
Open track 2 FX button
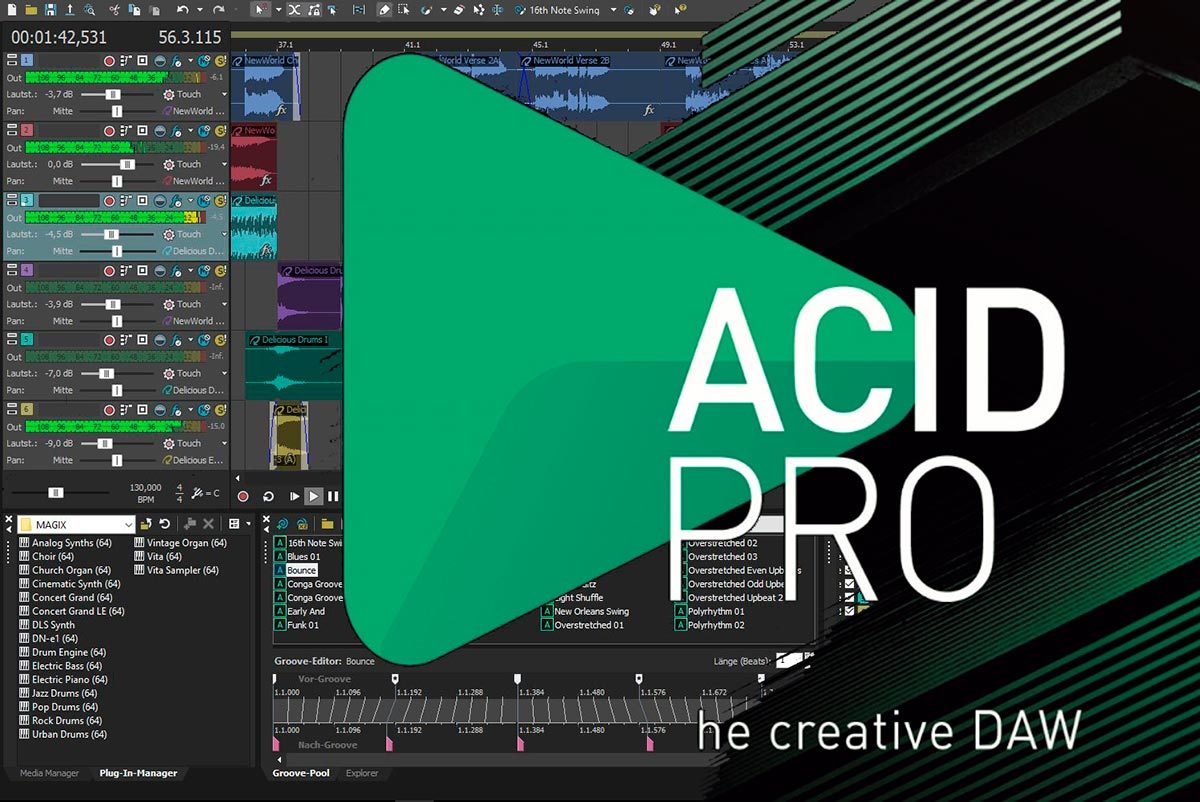point(176,130)
